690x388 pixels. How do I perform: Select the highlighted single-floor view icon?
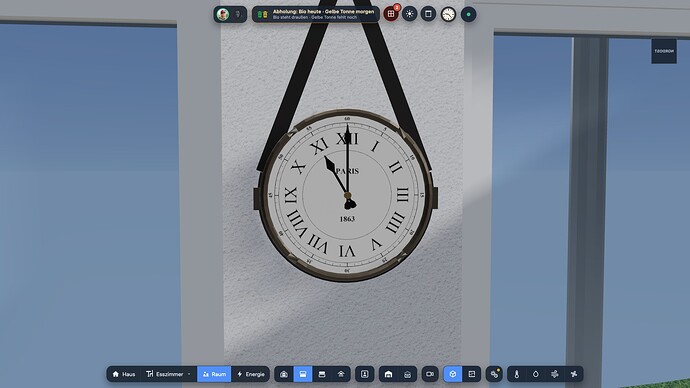point(303,374)
